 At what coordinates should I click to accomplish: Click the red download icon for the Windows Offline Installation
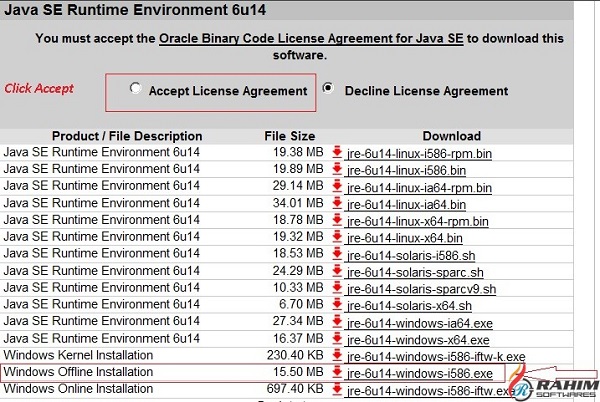point(337,372)
